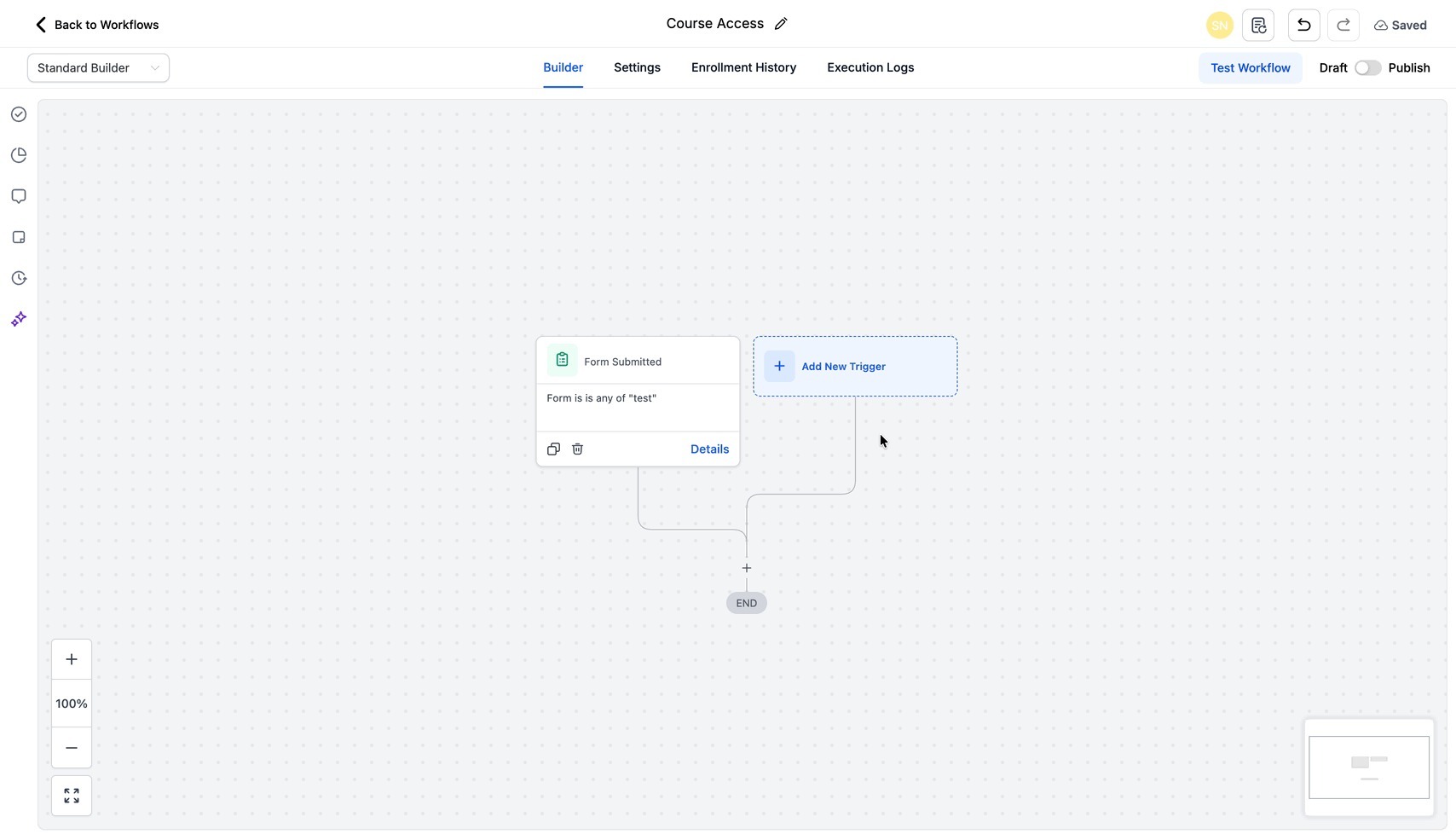Edit the Course Access workflow name
This screenshot has height=840, width=1456.
click(x=781, y=24)
